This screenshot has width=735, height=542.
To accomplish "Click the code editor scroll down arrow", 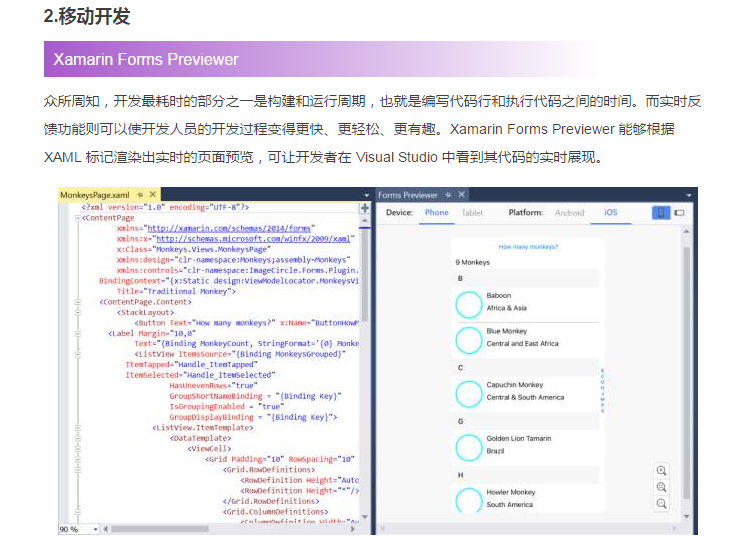I will [x=365, y=517].
